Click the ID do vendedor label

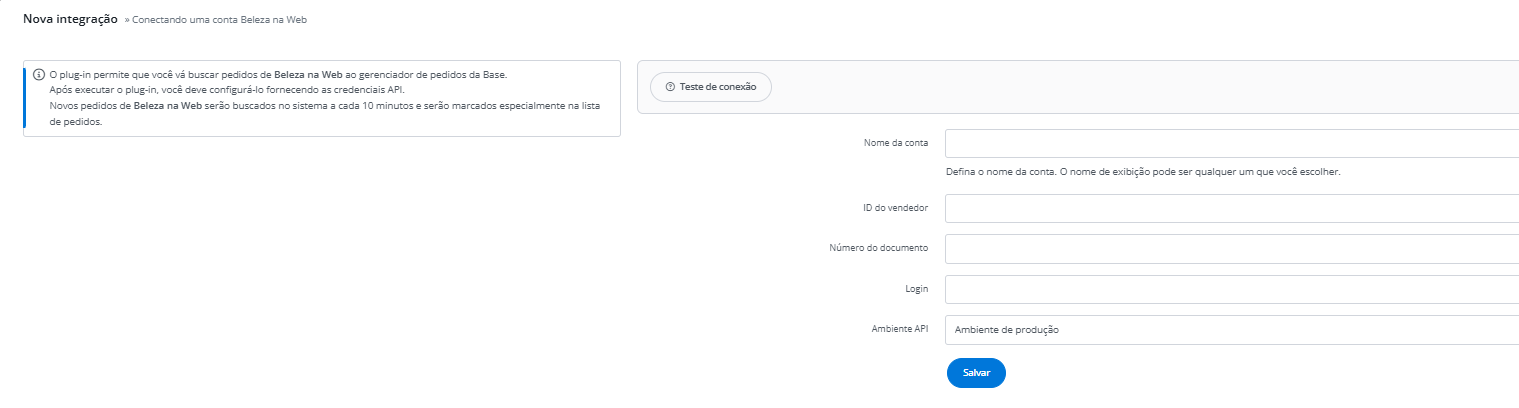(x=887, y=208)
